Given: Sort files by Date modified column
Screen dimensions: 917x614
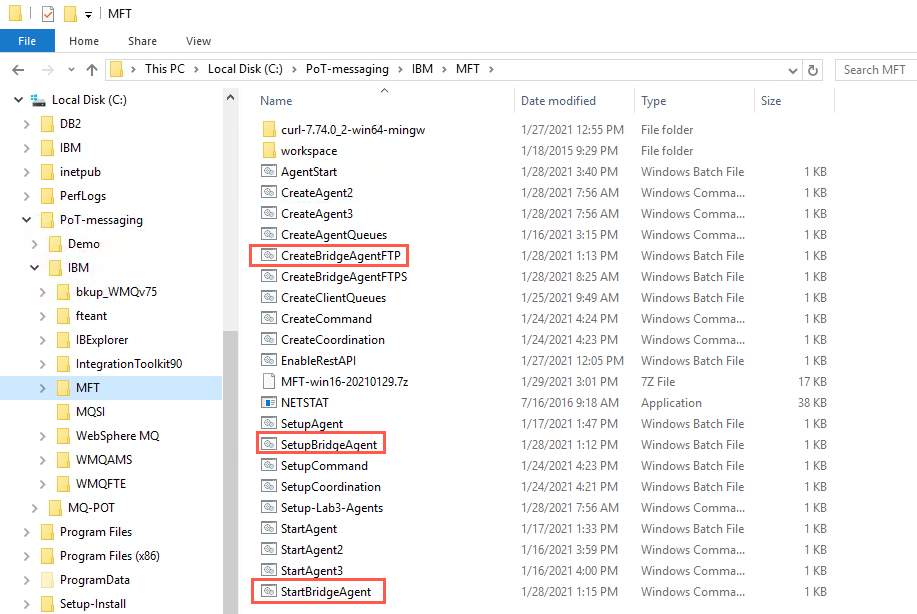Looking at the screenshot, I should click(x=558, y=101).
